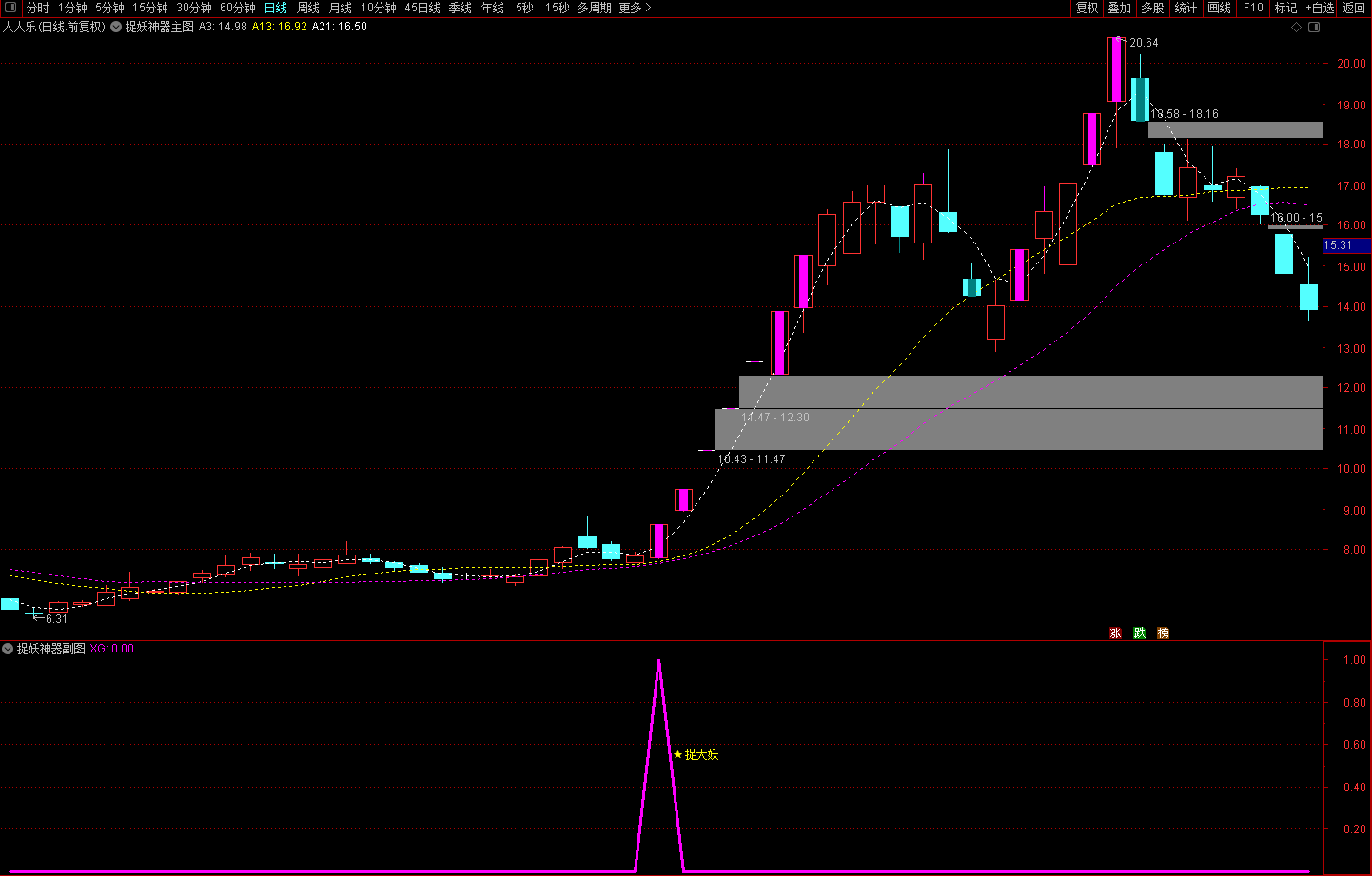Click the red 涨 badge icon
This screenshot has height=876, width=1372.
click(1115, 633)
